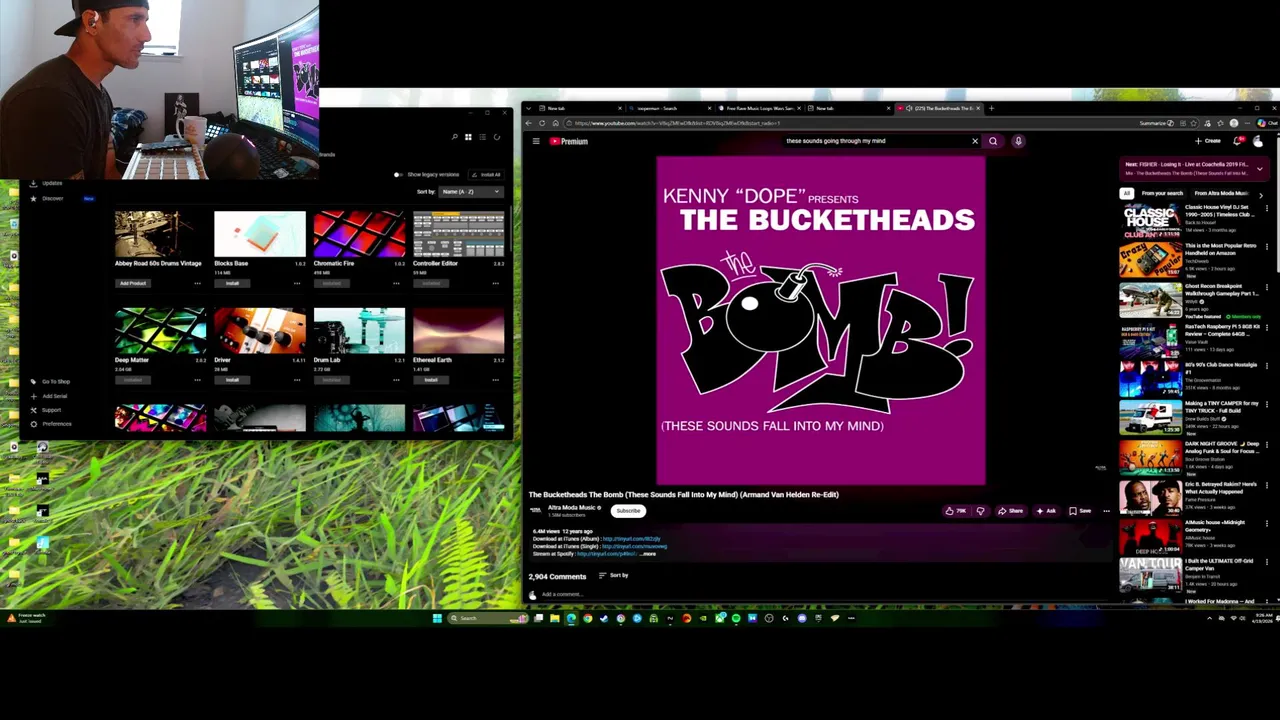Save the video to a playlist
Screen dimensions: 1280x720
point(1080,511)
